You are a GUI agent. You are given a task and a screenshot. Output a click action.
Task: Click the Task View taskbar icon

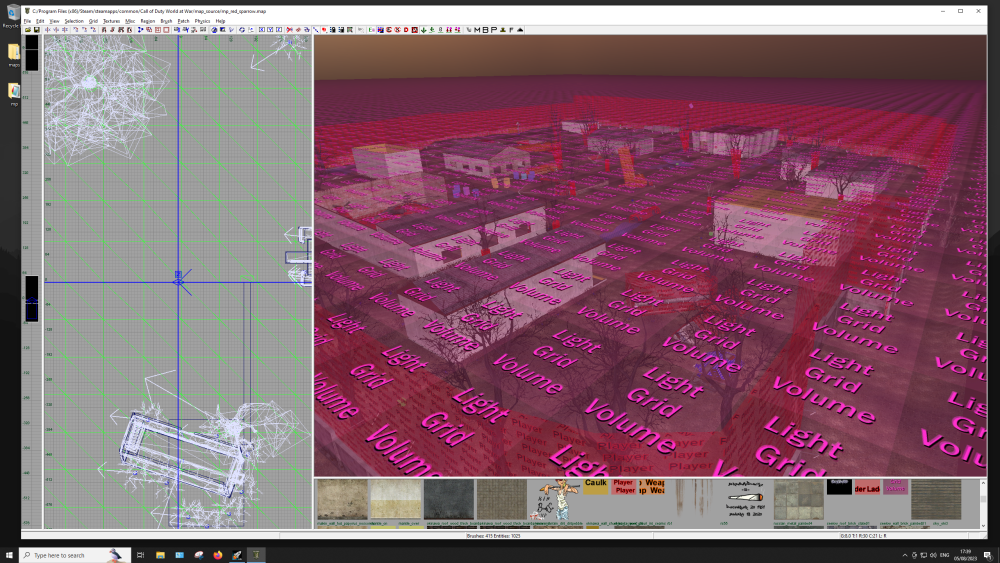point(140,555)
